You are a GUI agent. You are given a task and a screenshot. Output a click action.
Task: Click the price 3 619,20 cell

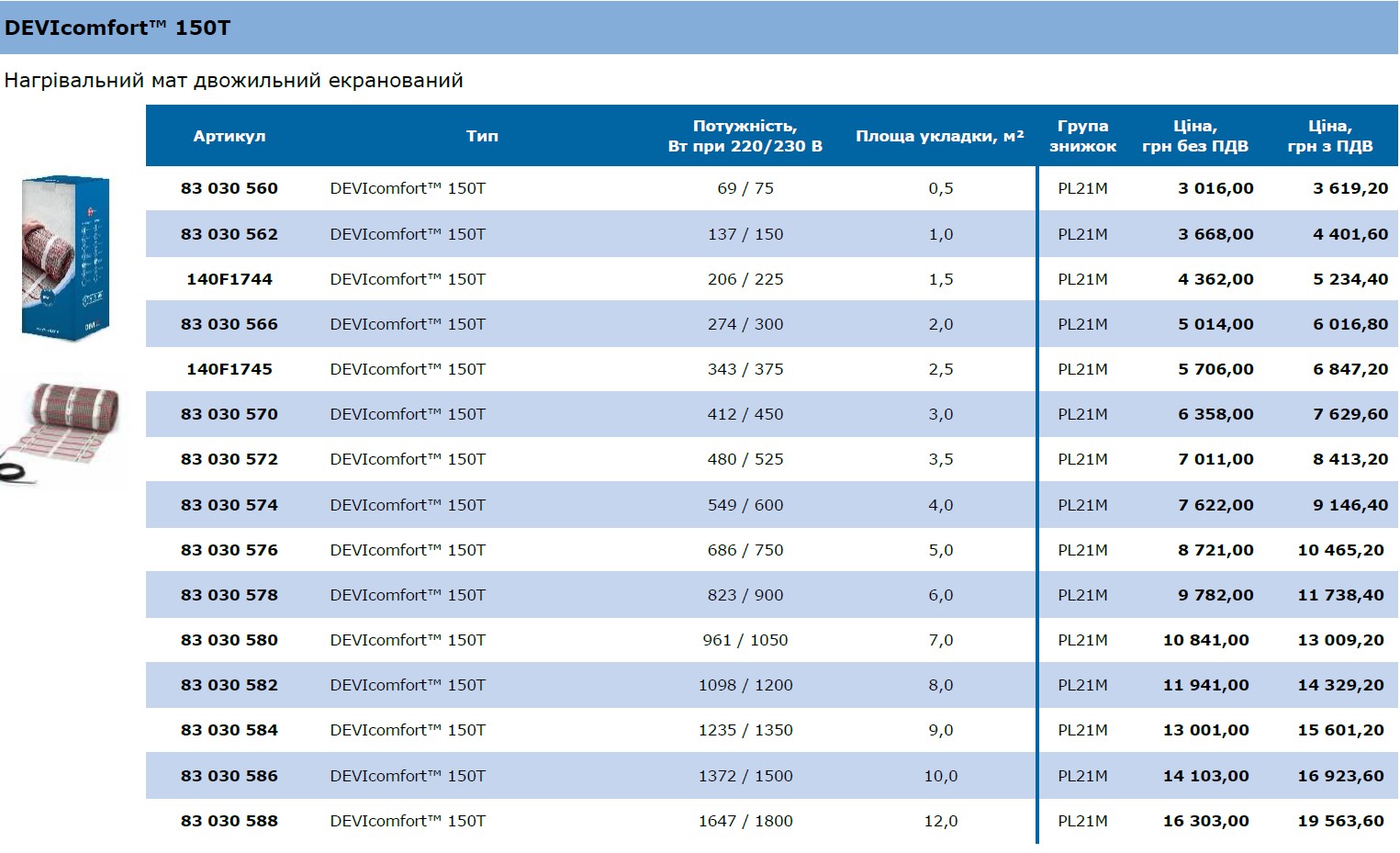tap(1350, 188)
